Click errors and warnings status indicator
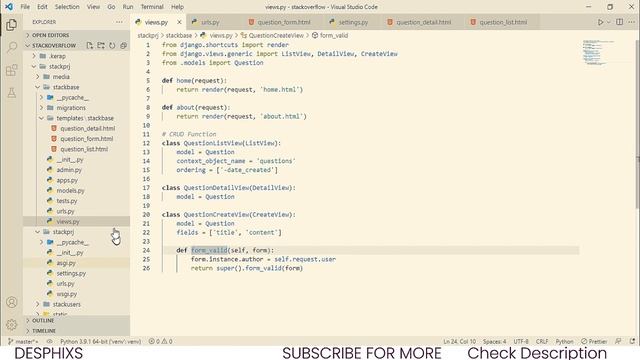The height and width of the screenshot is (360, 640). click(160, 341)
